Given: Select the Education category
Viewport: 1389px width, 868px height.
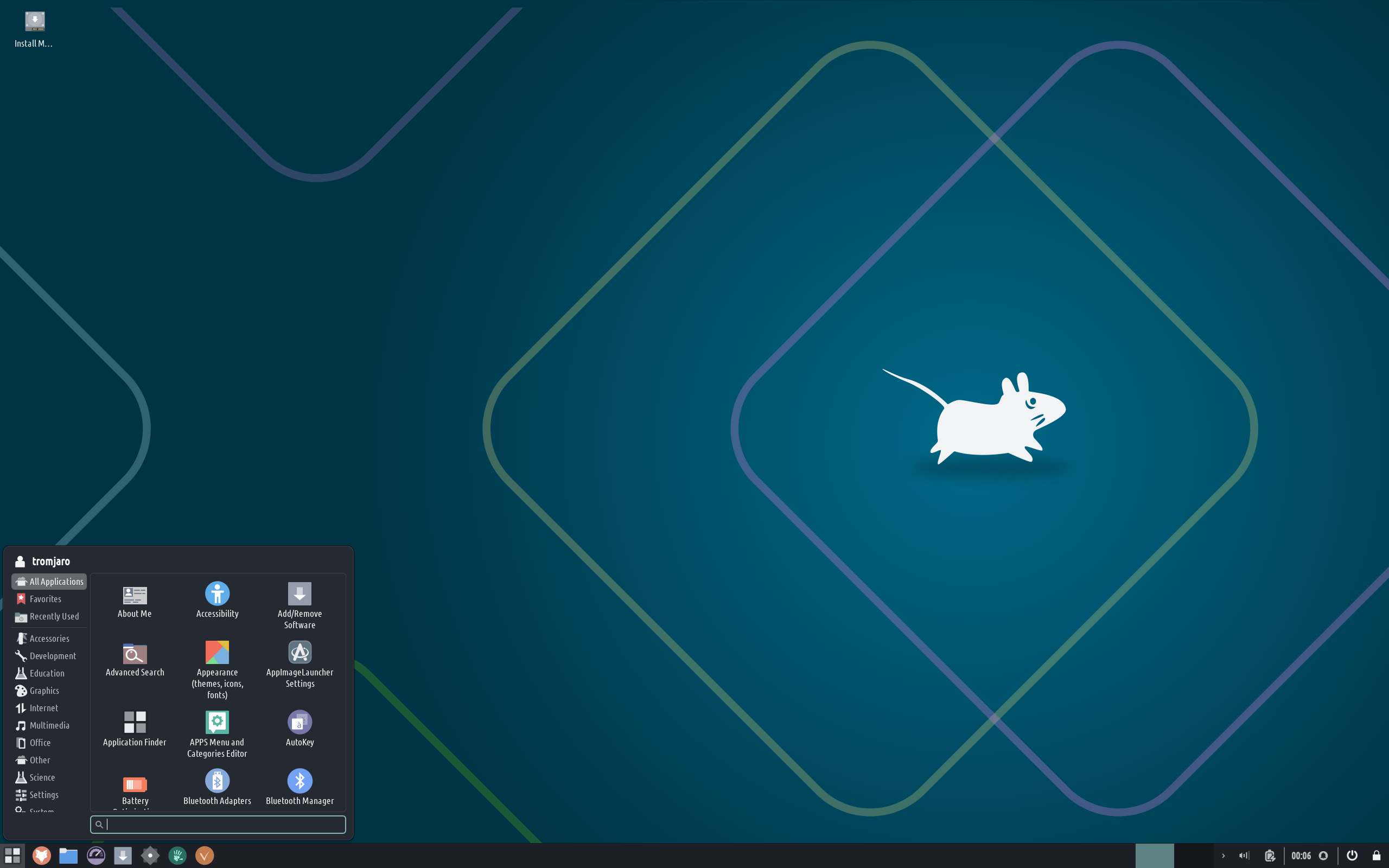Looking at the screenshot, I should 49,673.
